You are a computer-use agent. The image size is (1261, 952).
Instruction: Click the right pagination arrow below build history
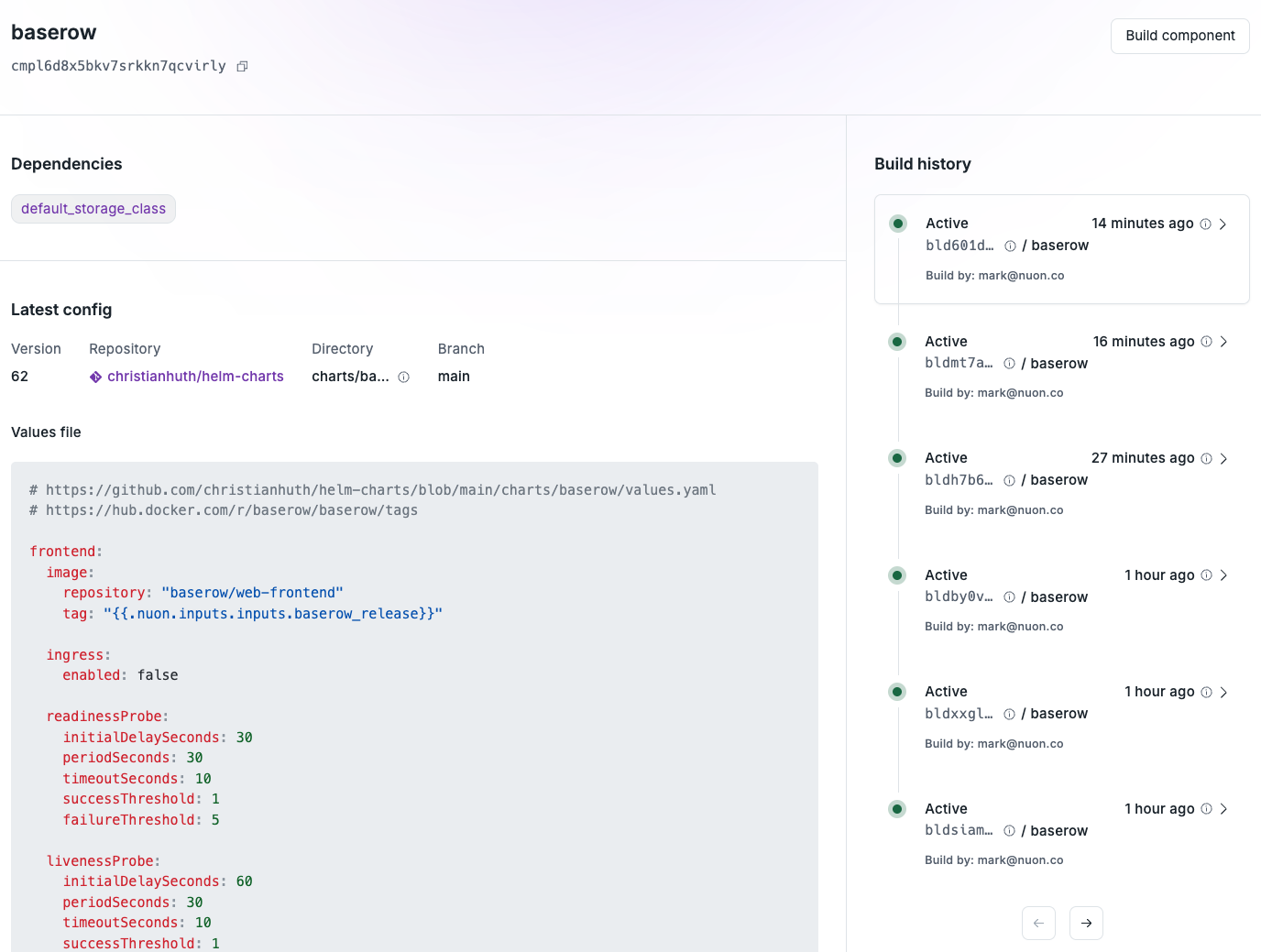click(x=1086, y=923)
